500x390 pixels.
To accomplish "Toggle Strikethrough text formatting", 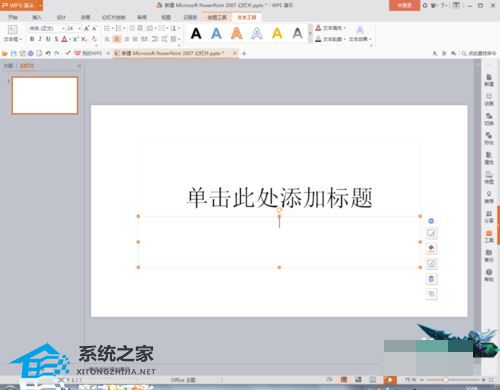I will coord(56,39).
